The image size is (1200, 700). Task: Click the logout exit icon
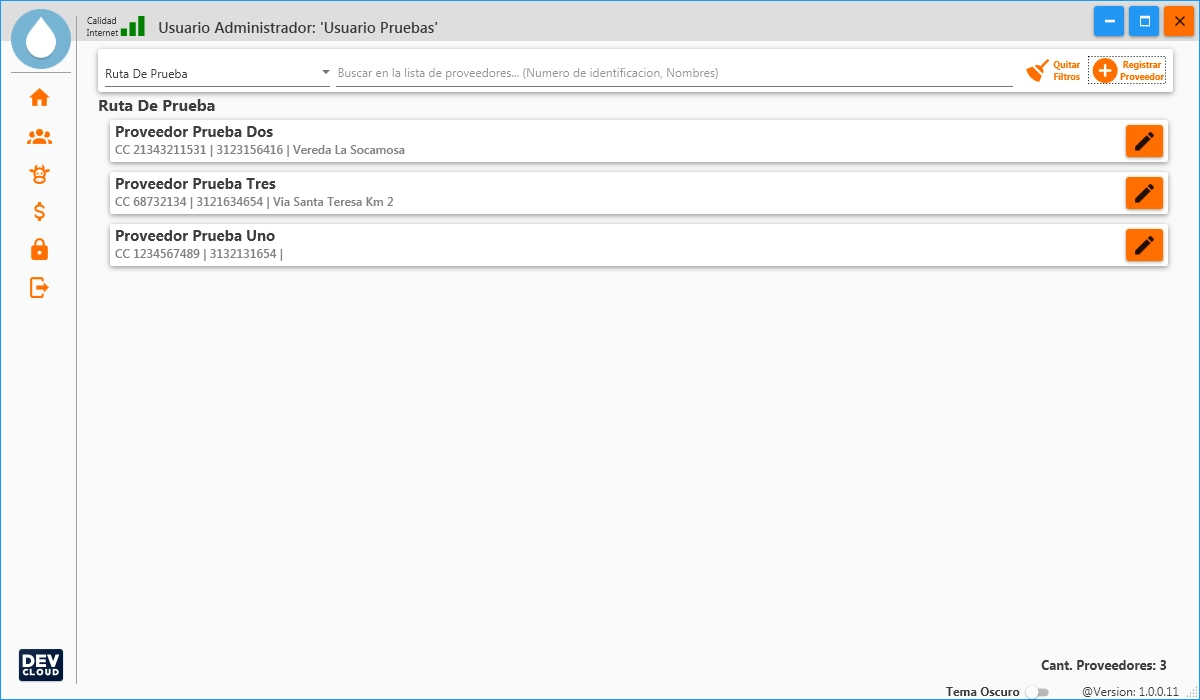(39, 288)
